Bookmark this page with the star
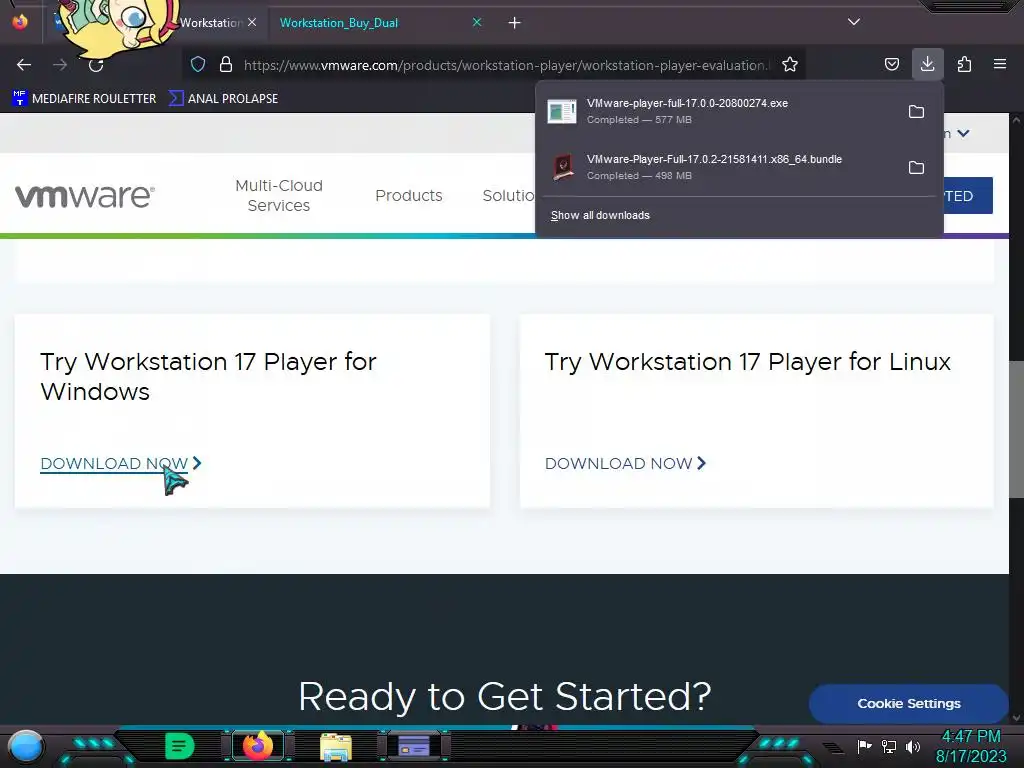 (x=790, y=64)
